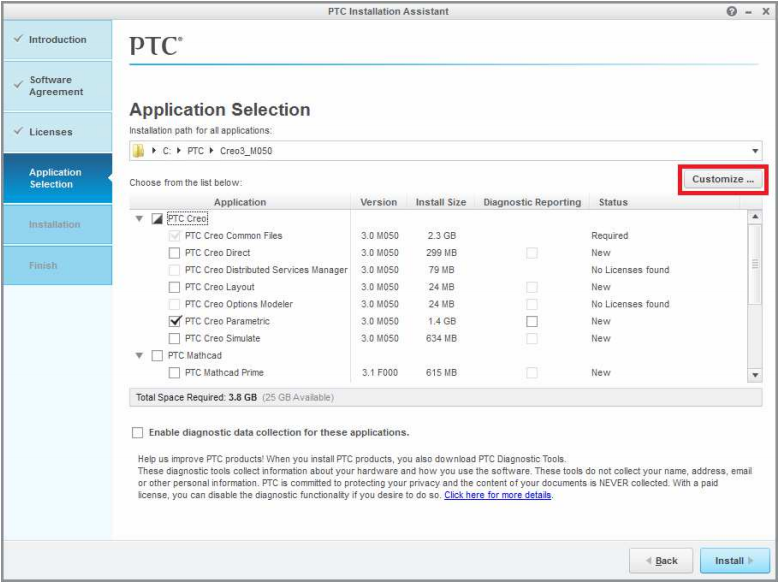The image size is (780, 584).
Task: Enable diagnostic reporting for PTC Creo Parametric
Action: (532, 321)
